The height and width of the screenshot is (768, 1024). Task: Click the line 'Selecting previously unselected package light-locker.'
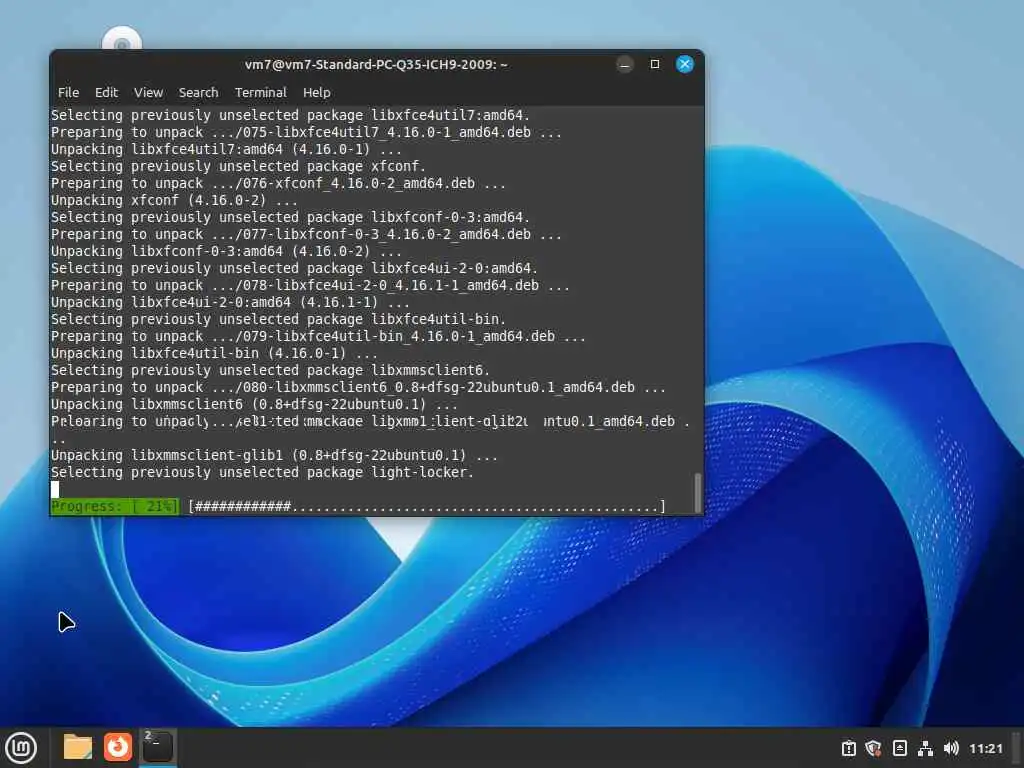coord(263,472)
